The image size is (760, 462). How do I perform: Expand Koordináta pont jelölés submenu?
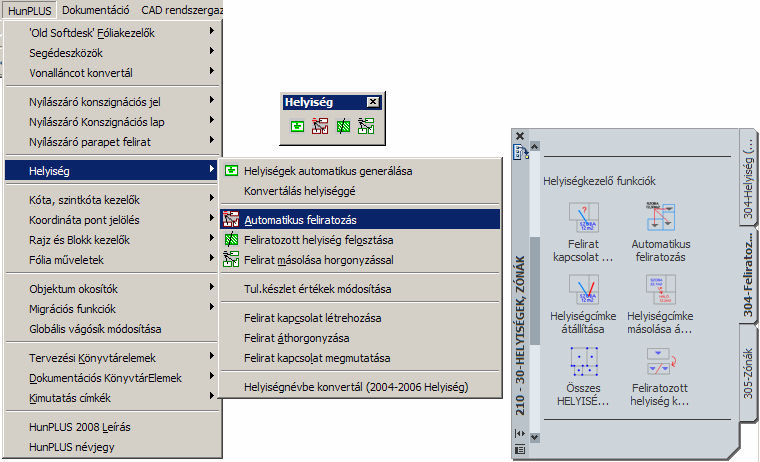tap(111, 220)
